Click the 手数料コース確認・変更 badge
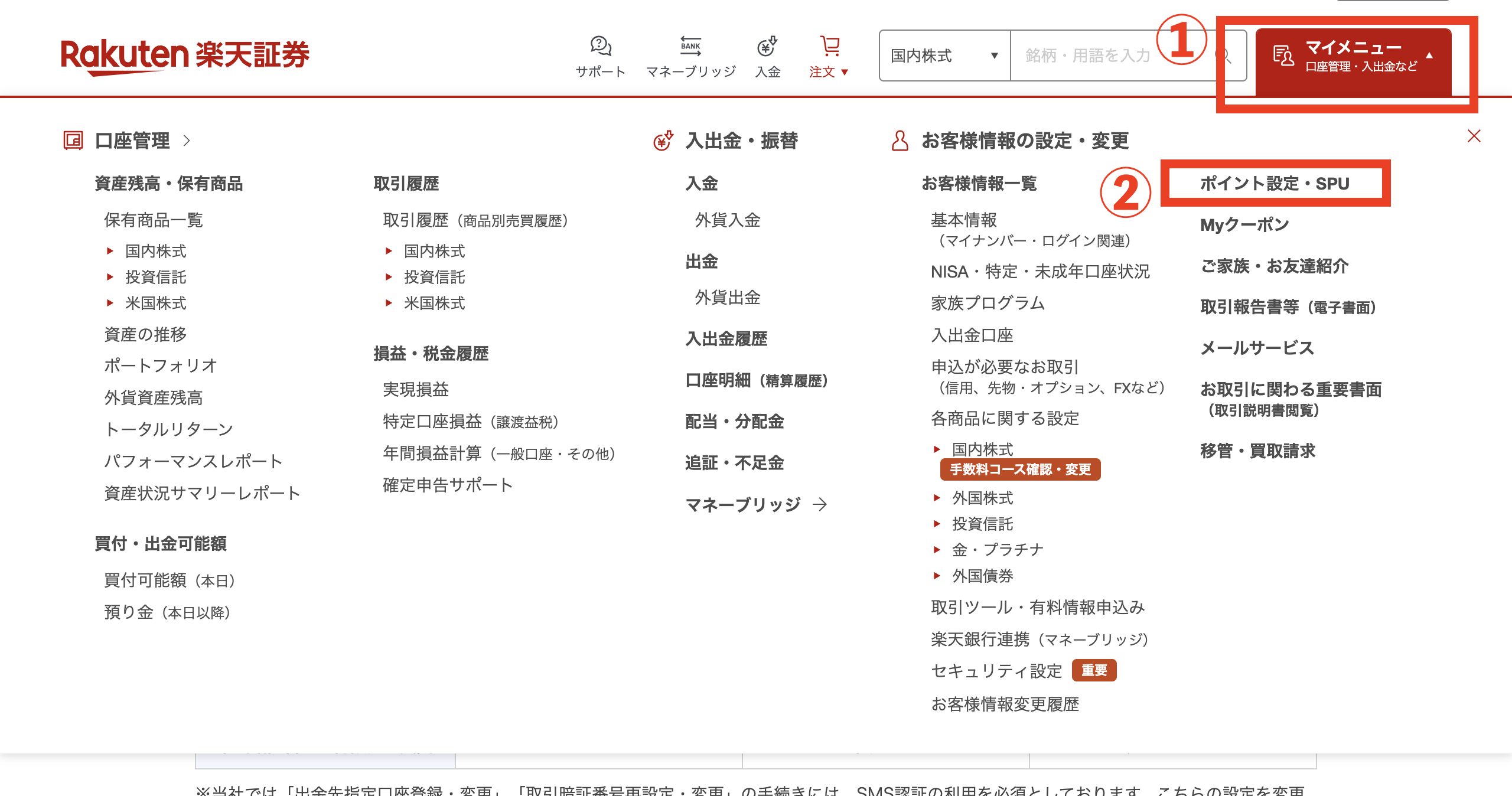 pos(1020,469)
